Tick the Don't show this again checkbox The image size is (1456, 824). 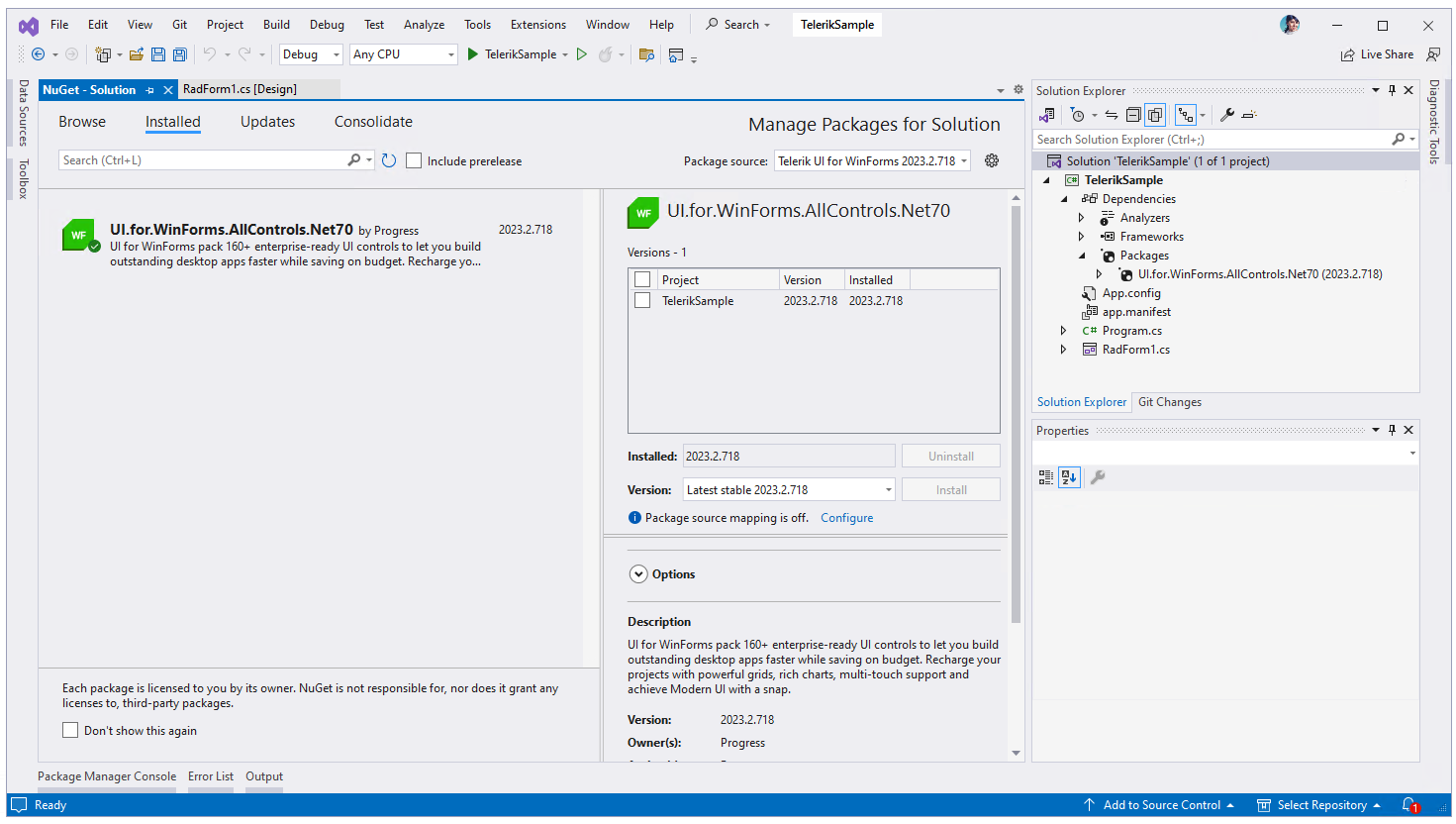click(x=70, y=730)
